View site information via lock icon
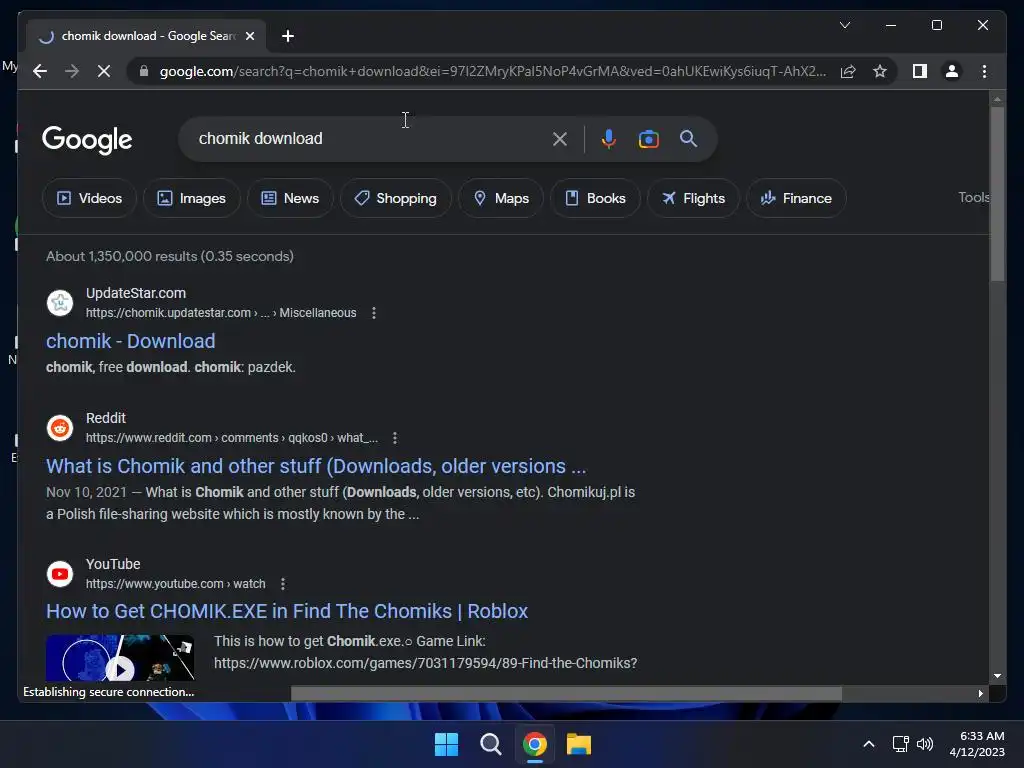This screenshot has height=768, width=1024. click(144, 71)
